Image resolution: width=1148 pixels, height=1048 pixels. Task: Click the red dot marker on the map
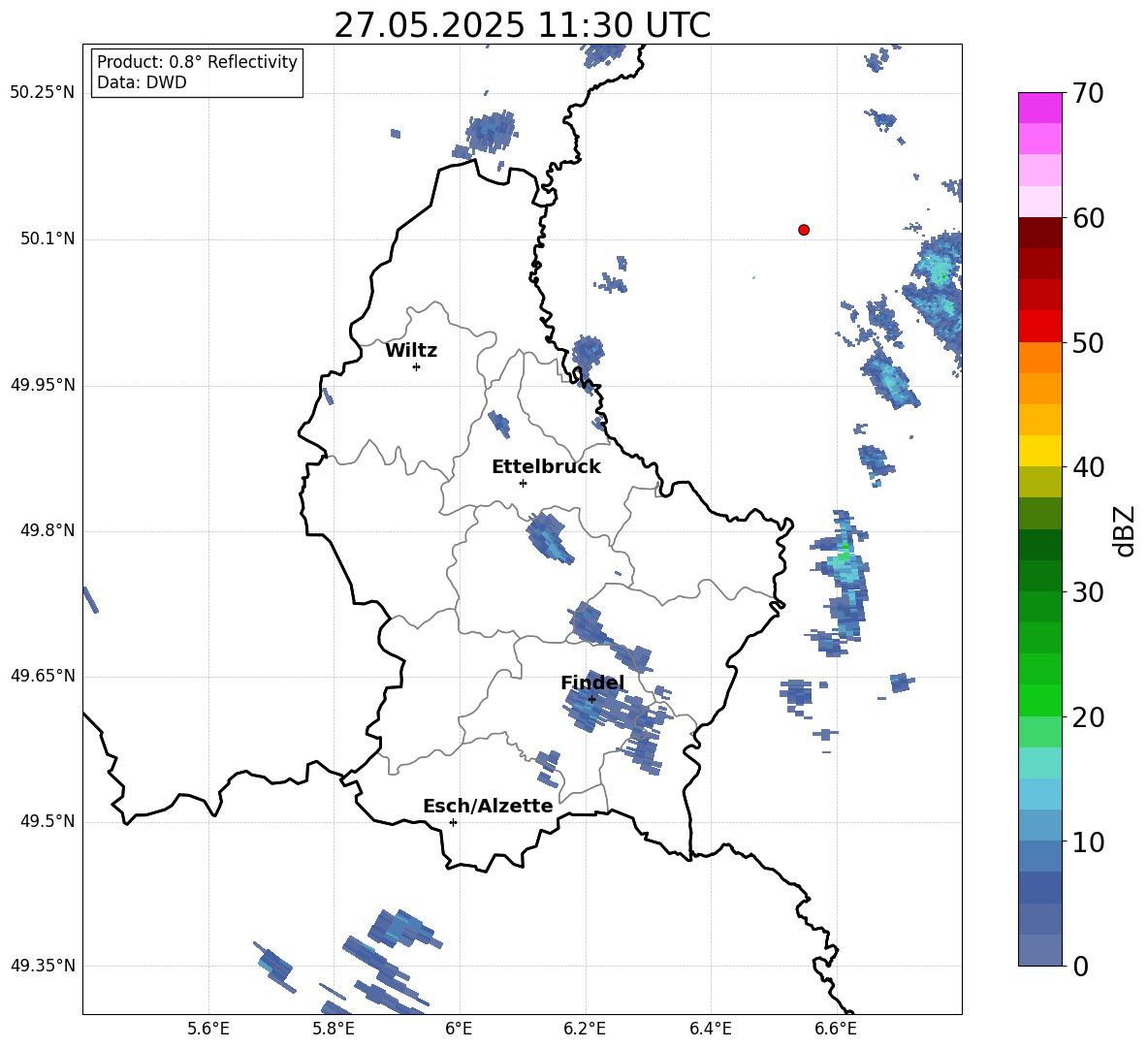coord(804,230)
